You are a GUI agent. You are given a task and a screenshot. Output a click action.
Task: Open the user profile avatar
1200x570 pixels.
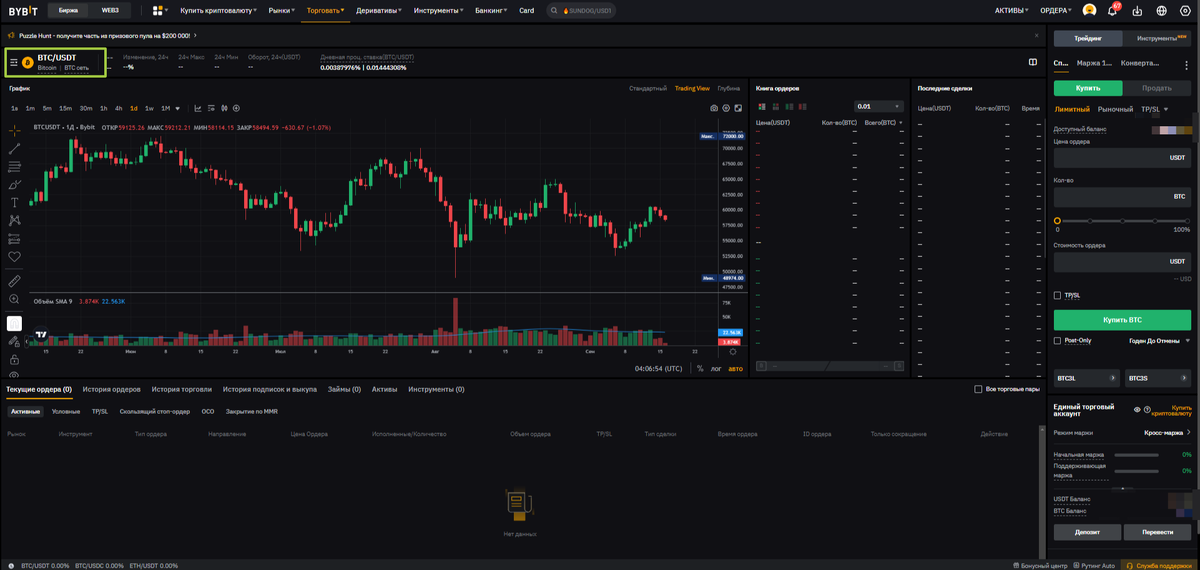1089,11
